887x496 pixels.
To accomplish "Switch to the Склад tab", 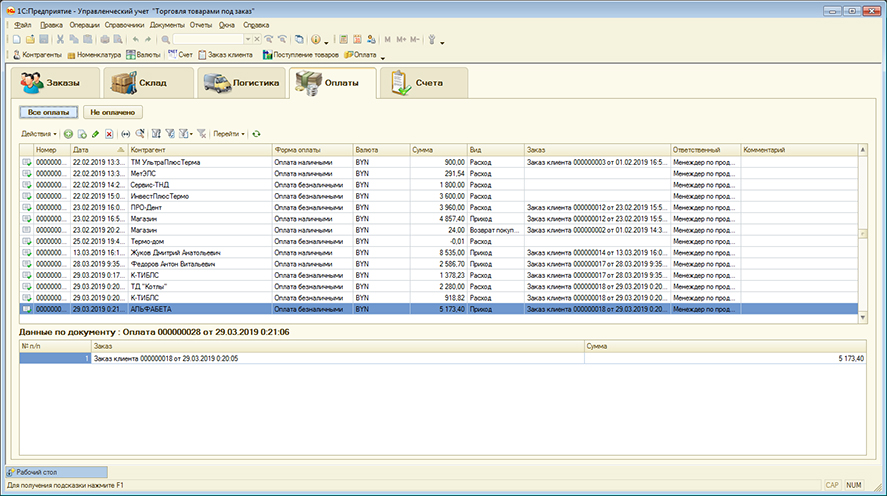I will tap(148, 83).
